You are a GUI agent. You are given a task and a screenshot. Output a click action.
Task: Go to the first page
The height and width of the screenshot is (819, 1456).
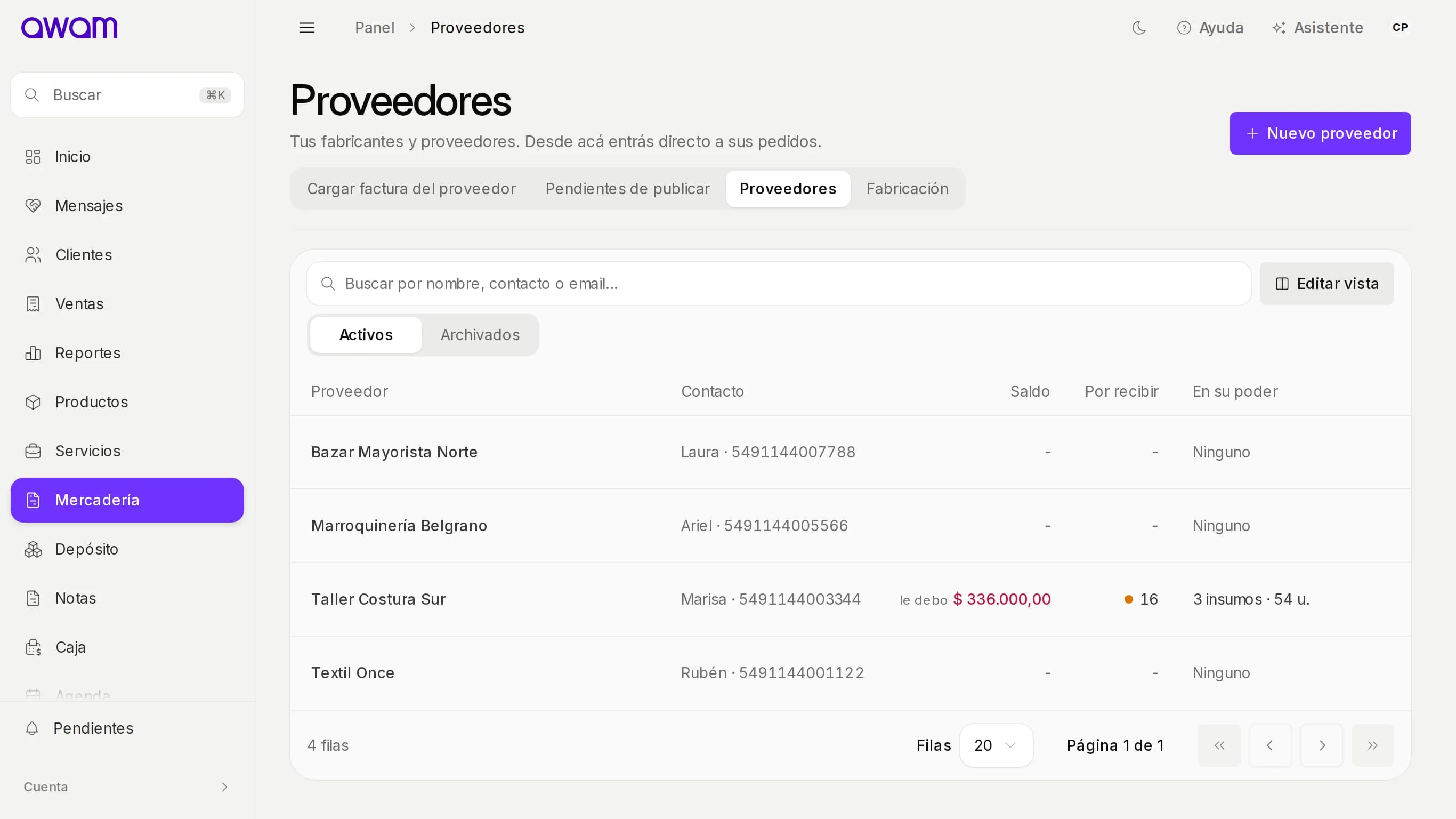pyautogui.click(x=1219, y=745)
